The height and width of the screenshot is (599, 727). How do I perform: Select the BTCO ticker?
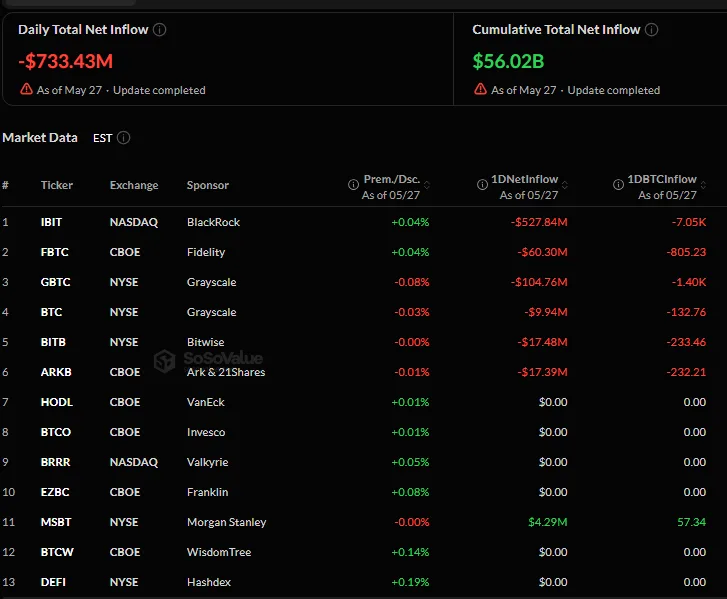point(56,432)
